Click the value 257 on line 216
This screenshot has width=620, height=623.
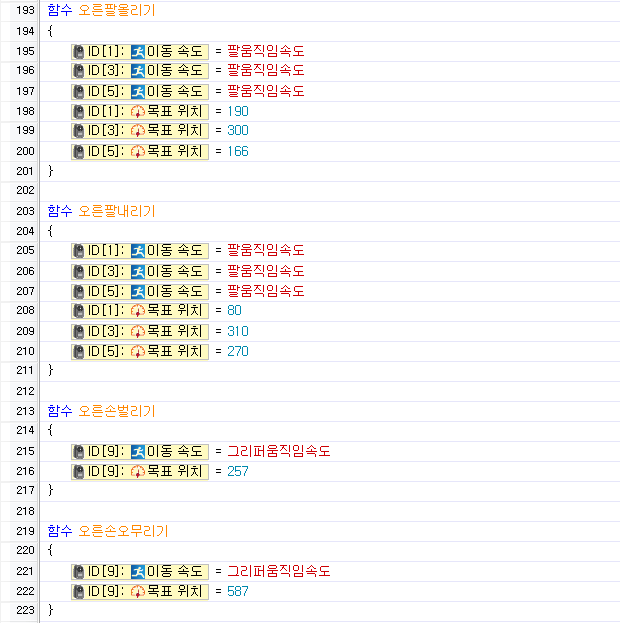[237, 471]
